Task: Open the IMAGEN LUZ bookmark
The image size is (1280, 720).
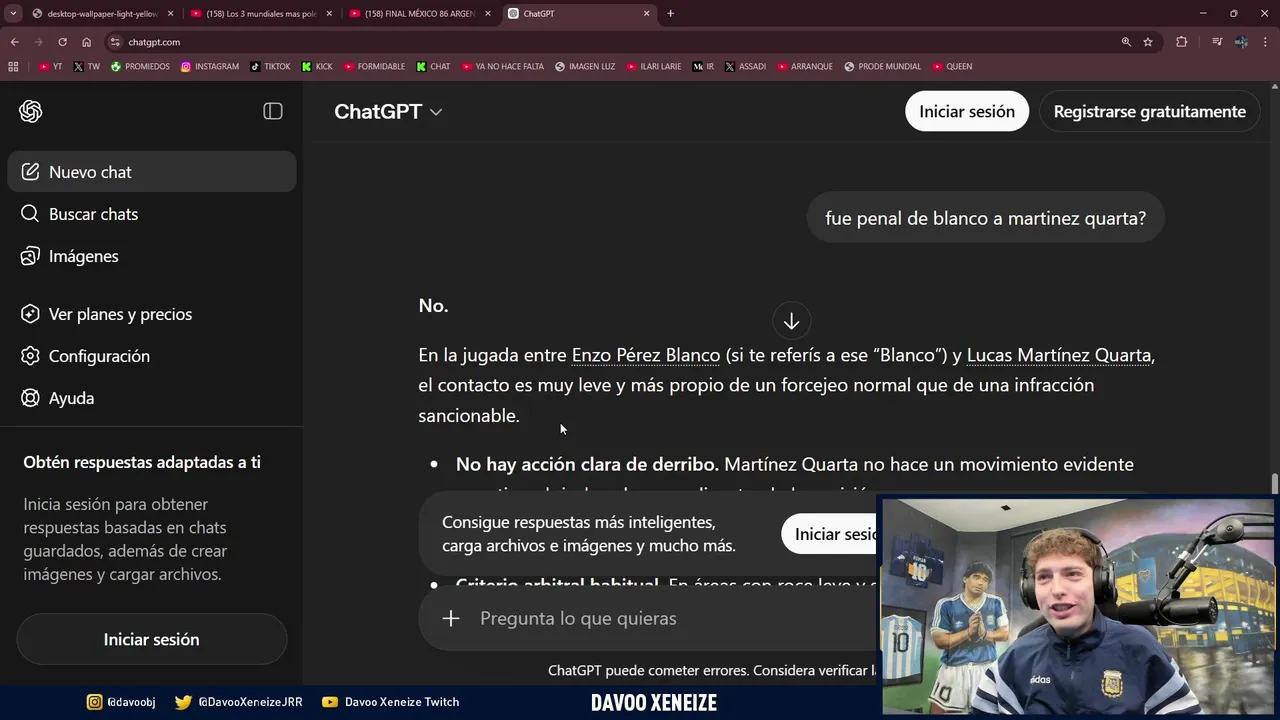Action: pyautogui.click(x=585, y=66)
